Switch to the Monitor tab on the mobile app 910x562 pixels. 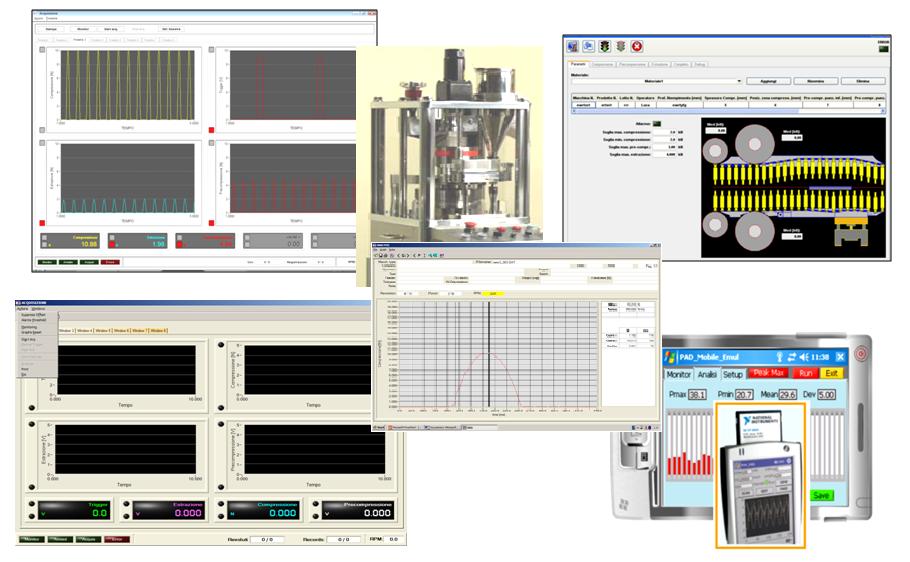678,374
